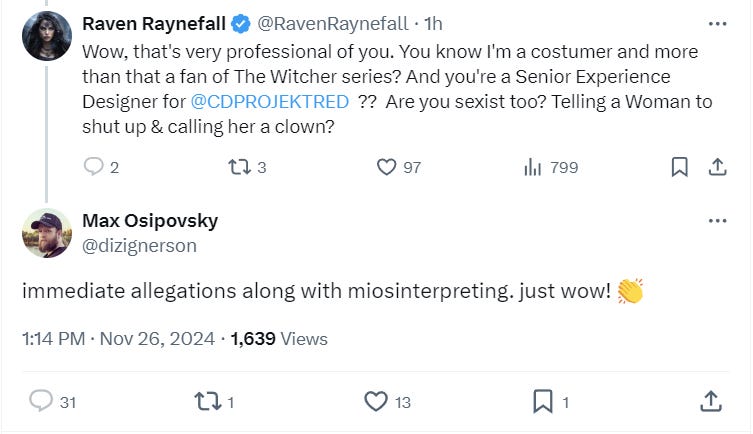753x434 pixels.
Task: Reply to Raven Raynefall's tweet
Action: (x=95, y=167)
